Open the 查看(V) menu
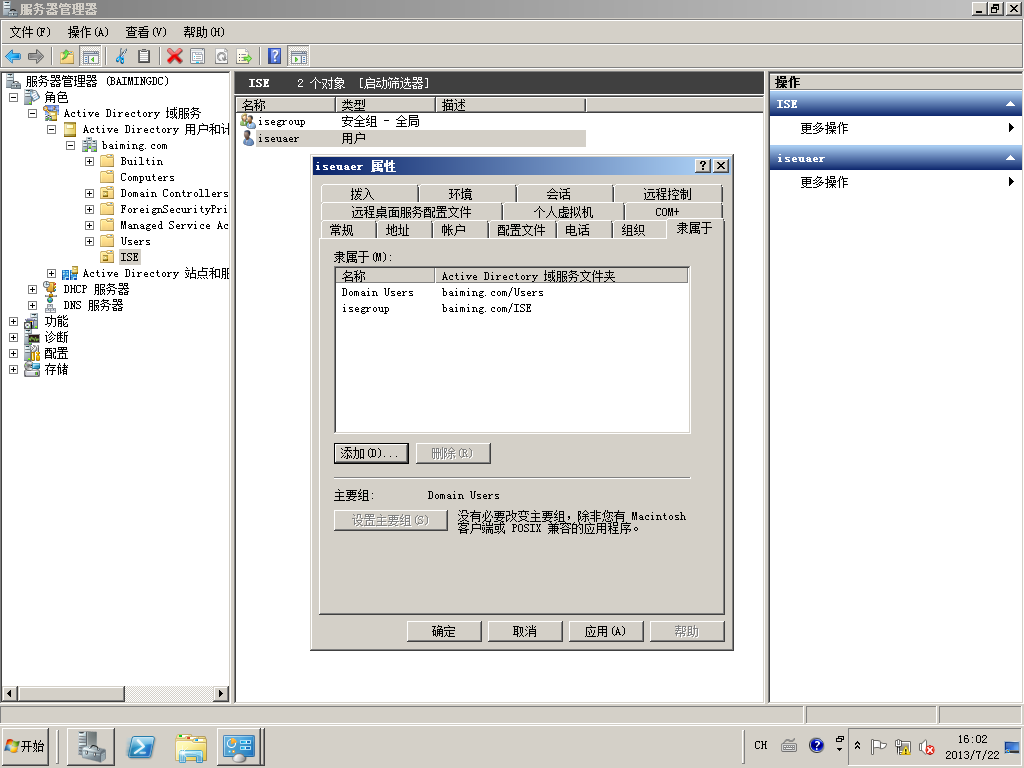The image size is (1024, 768). [x=146, y=32]
